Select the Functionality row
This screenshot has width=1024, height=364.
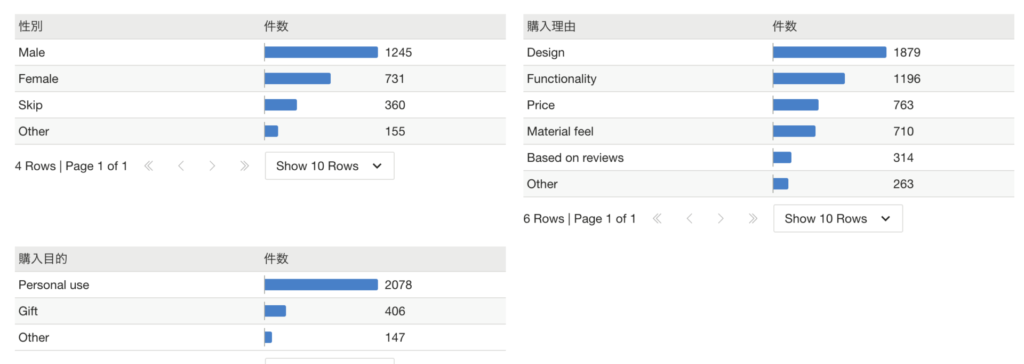[769, 78]
